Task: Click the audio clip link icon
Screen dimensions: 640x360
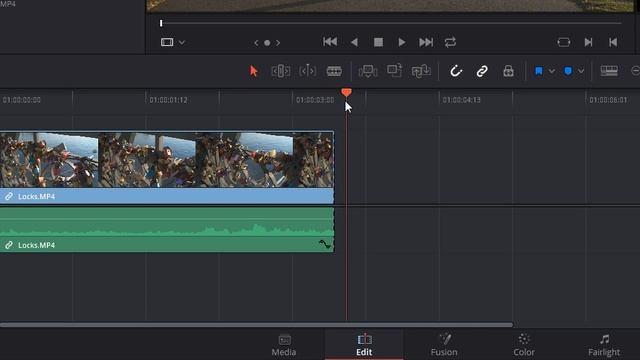Action: [9, 245]
